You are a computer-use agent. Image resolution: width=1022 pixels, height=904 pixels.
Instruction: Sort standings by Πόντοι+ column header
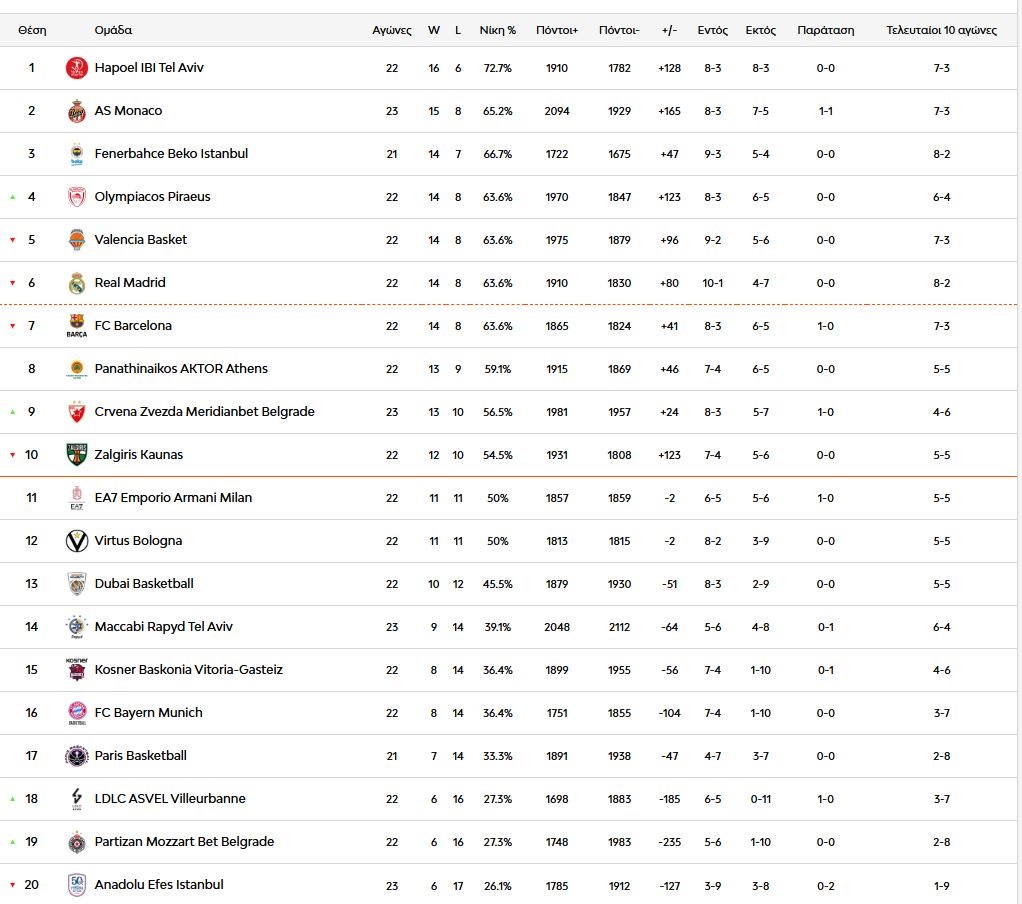click(x=557, y=30)
